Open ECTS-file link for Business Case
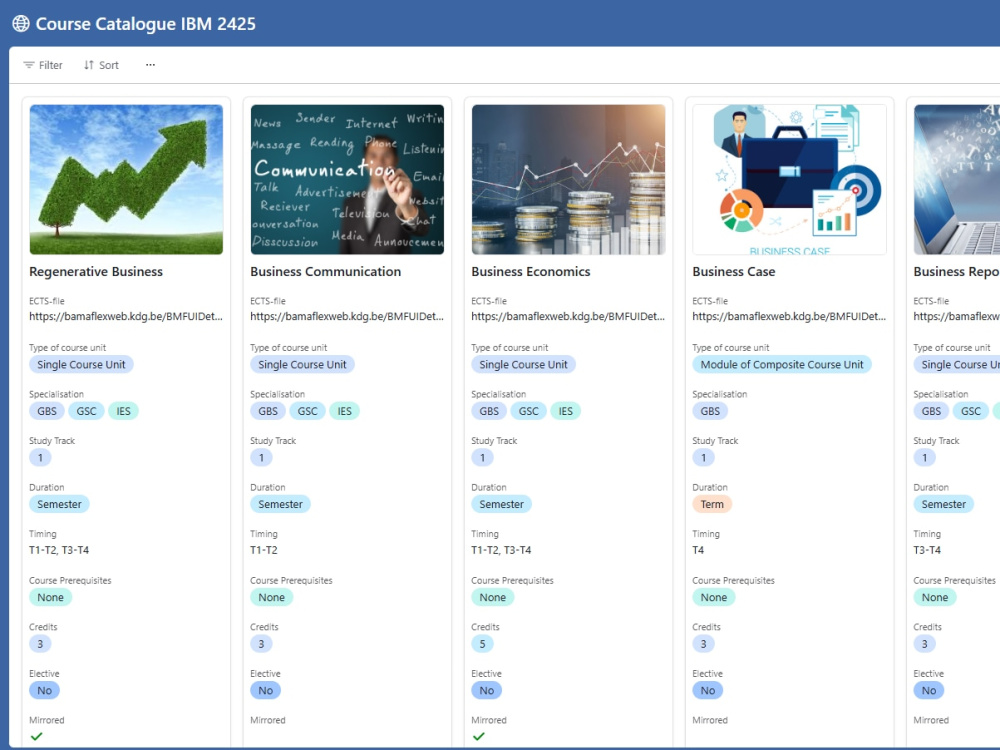The height and width of the screenshot is (750, 1000). click(x=790, y=316)
